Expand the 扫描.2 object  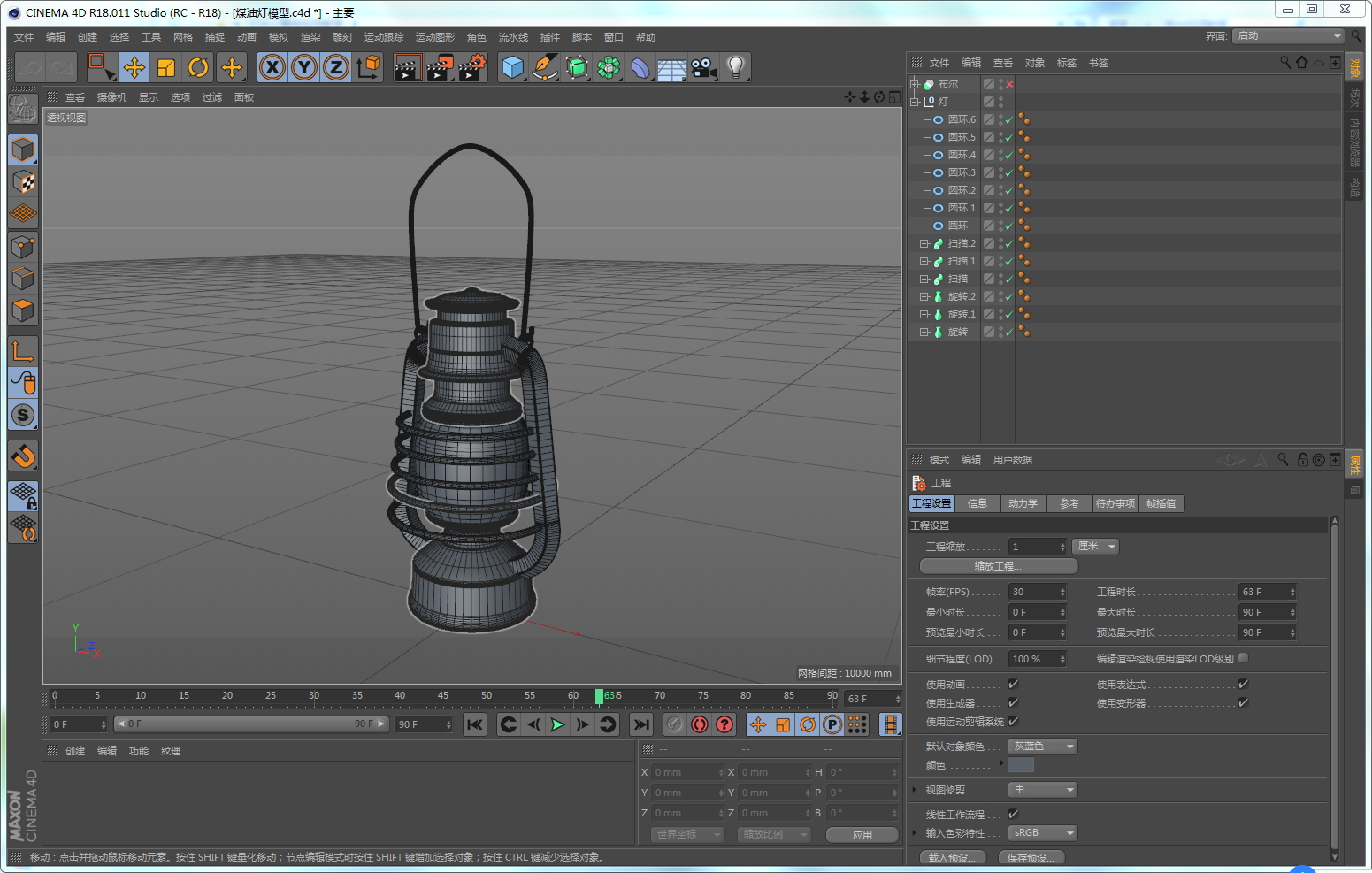pyautogui.click(x=924, y=243)
